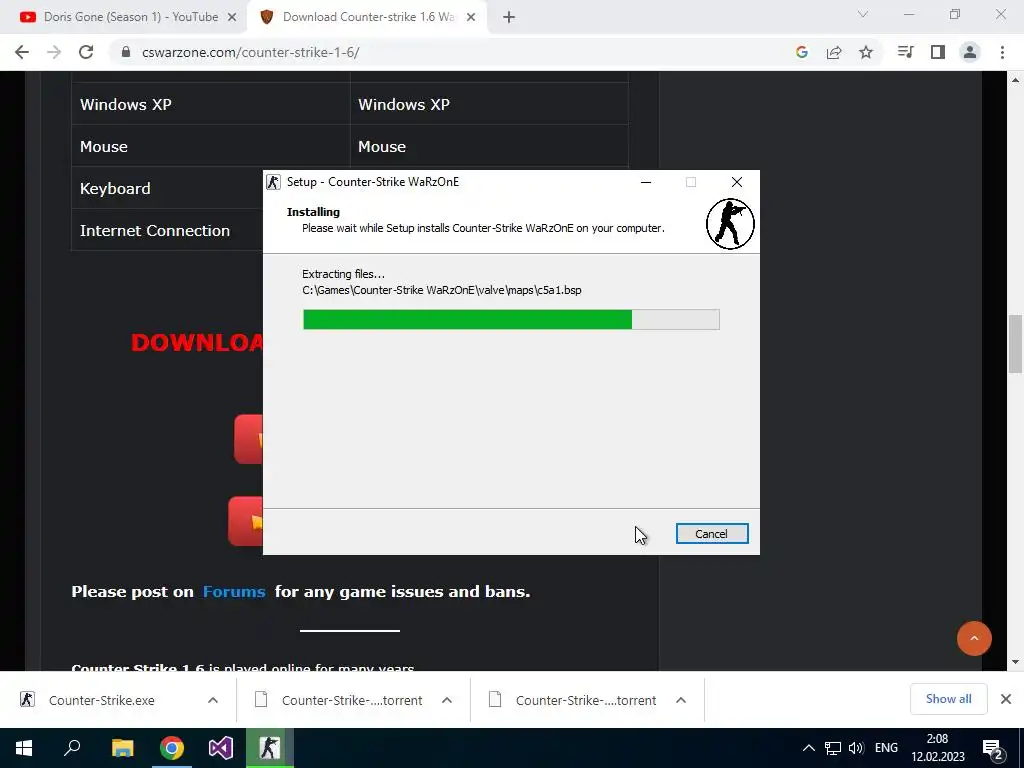This screenshot has width=1024, height=768.
Task: Click the 'Internet Connection' table cell
Action: pyautogui.click(x=168, y=231)
